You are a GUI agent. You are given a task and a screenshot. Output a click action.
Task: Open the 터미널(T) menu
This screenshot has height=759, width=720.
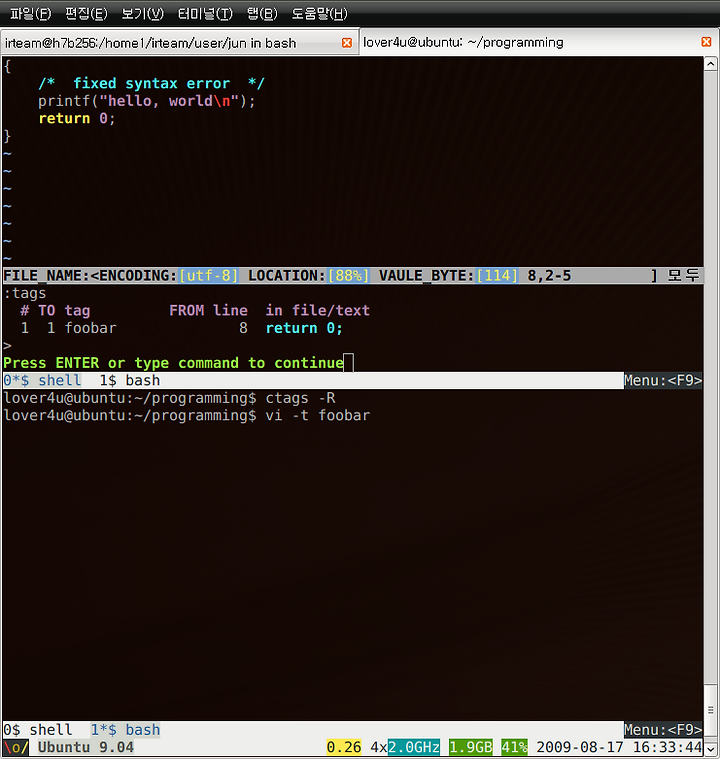tap(205, 14)
